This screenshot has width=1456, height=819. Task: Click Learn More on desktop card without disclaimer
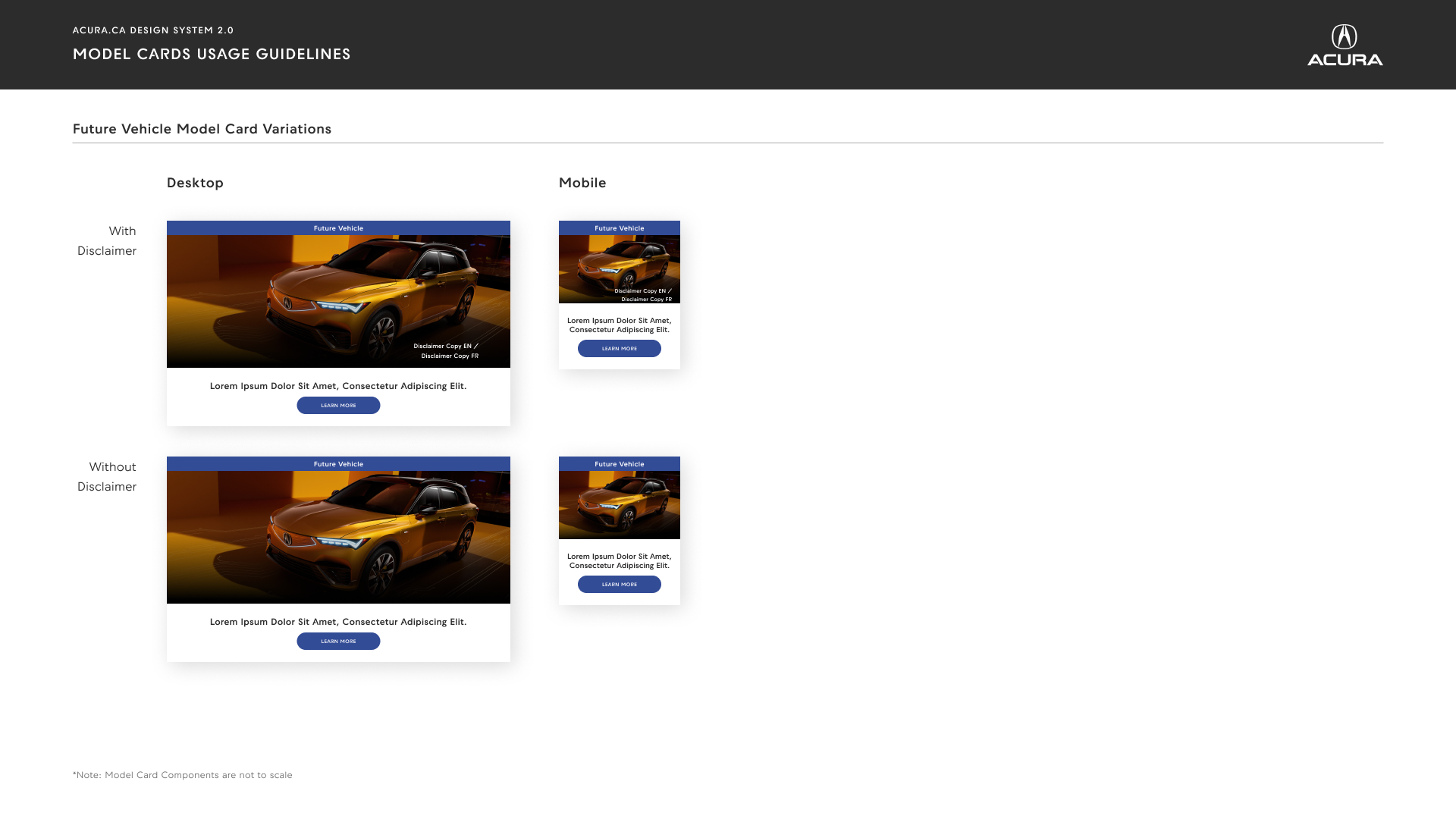[x=338, y=642]
